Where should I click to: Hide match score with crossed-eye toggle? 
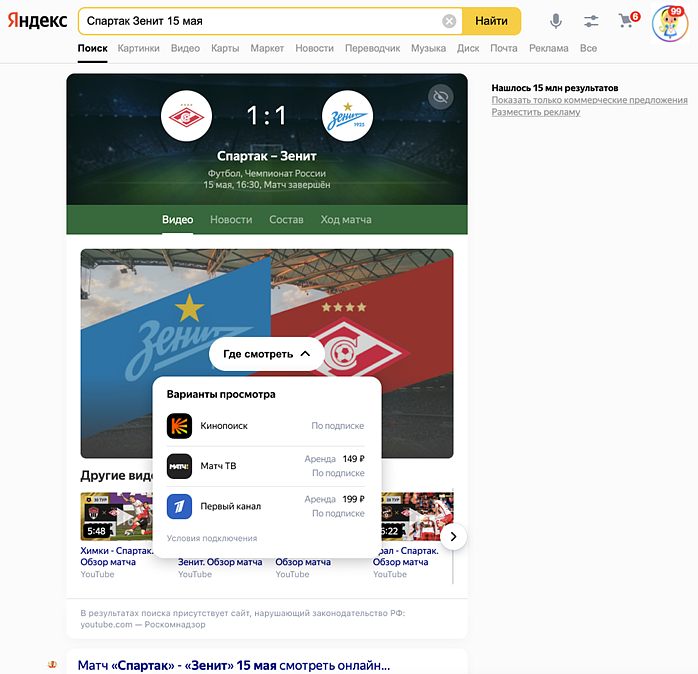(441, 97)
